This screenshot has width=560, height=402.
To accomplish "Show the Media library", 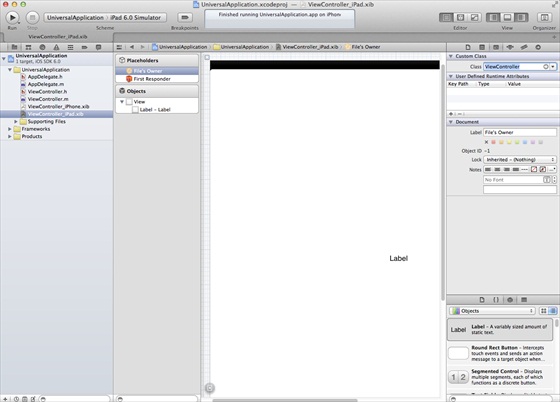I will coord(524,300).
